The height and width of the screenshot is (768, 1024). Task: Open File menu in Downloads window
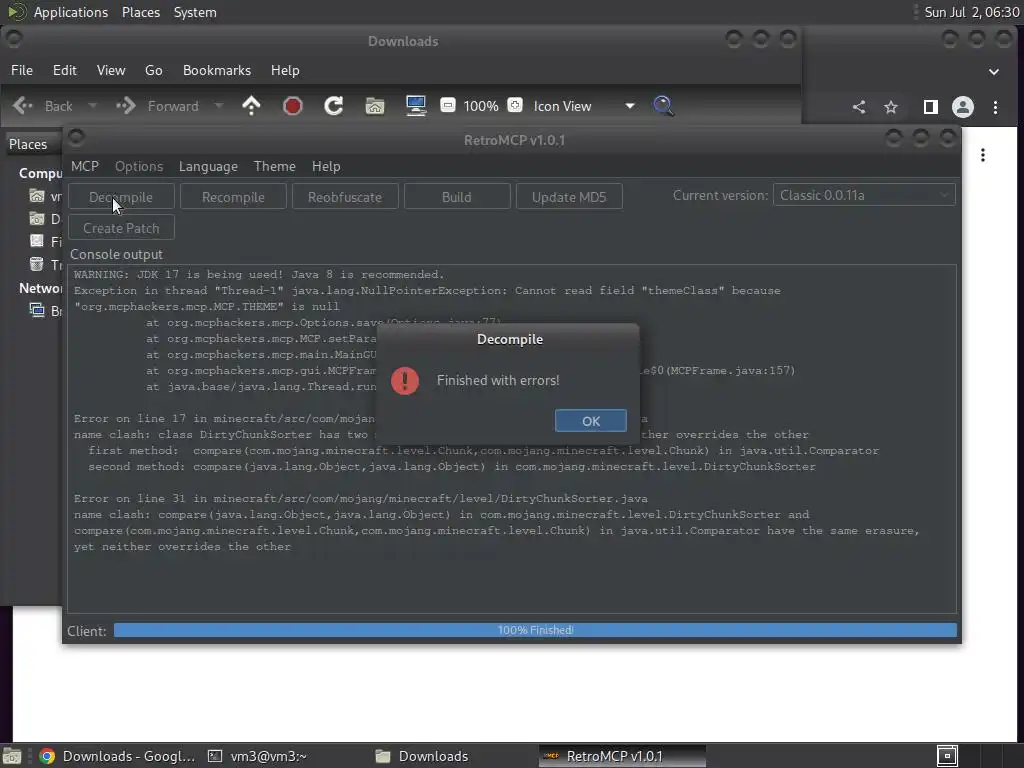pyautogui.click(x=22, y=70)
